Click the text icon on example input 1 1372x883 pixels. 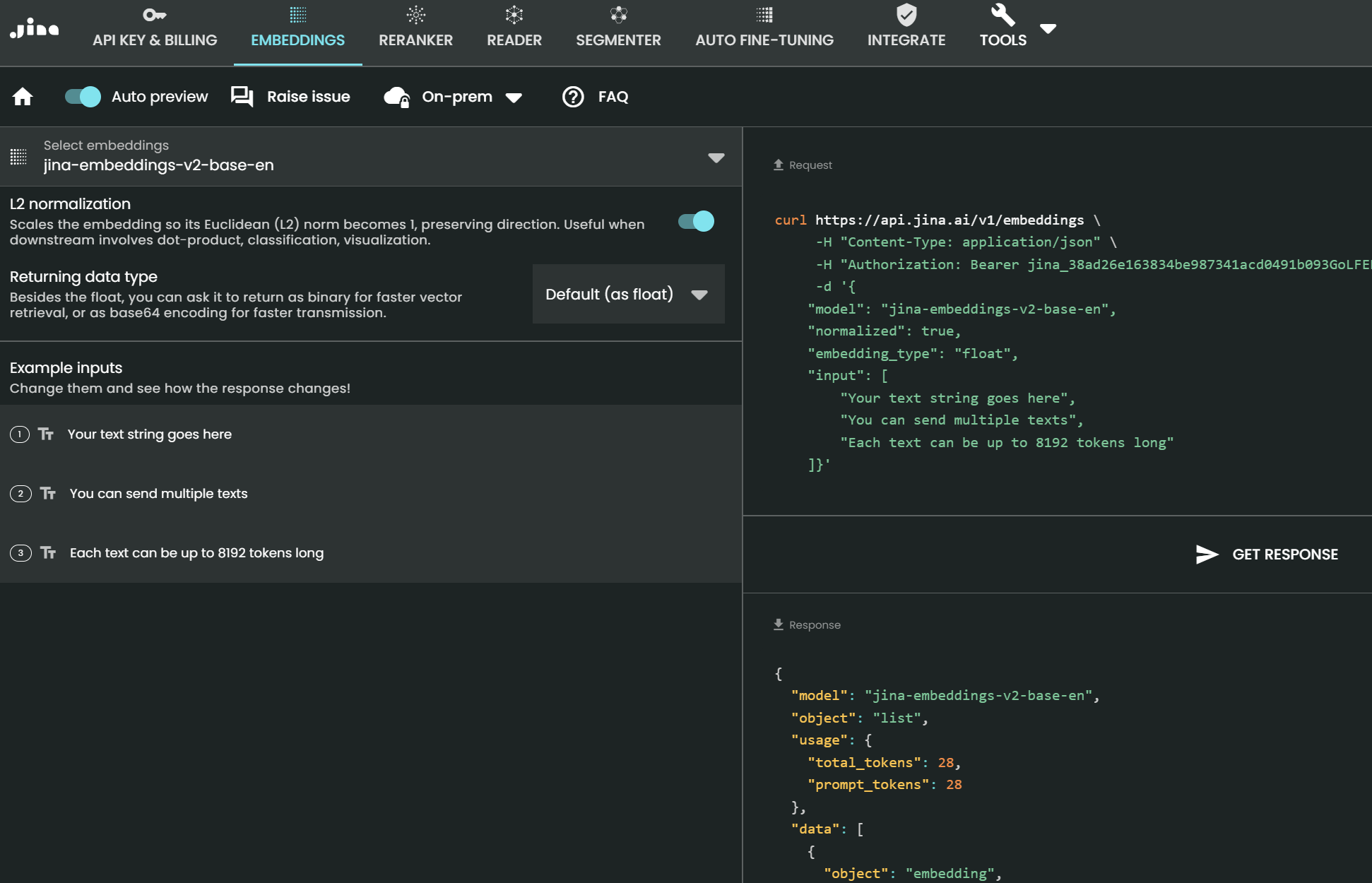tap(46, 434)
